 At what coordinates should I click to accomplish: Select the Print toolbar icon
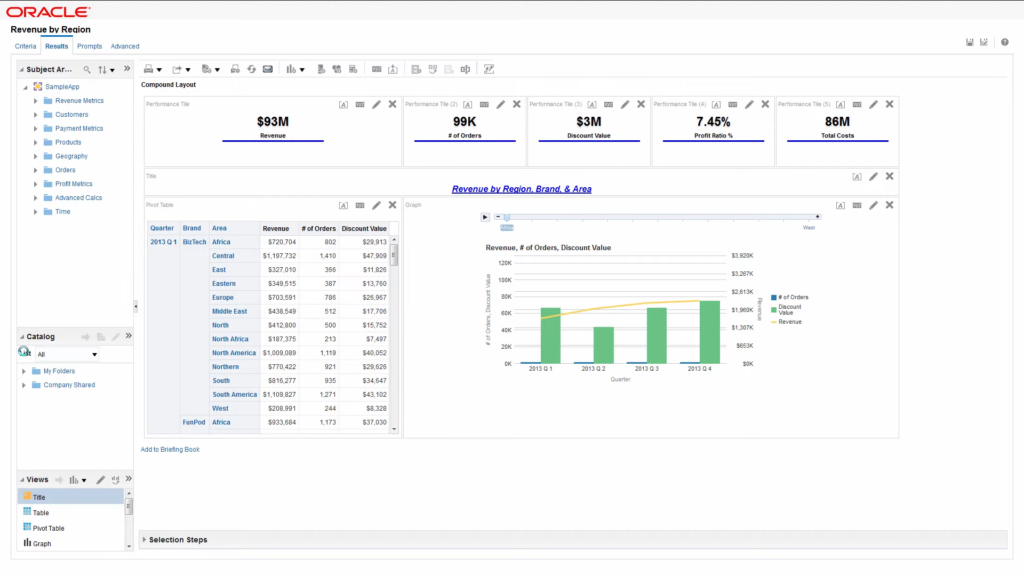pyautogui.click(x=148, y=68)
